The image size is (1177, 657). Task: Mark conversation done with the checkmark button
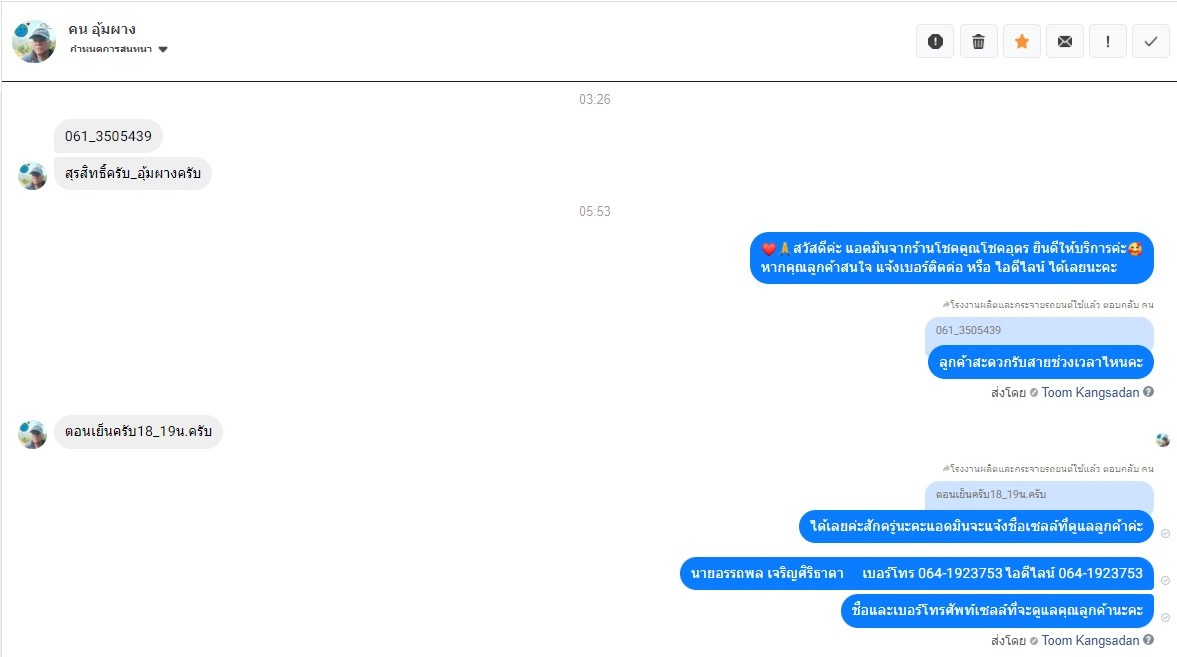tap(1151, 41)
